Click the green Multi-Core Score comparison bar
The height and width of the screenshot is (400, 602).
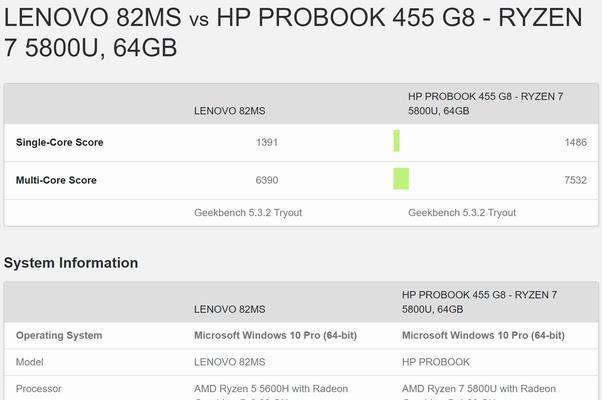(401, 179)
